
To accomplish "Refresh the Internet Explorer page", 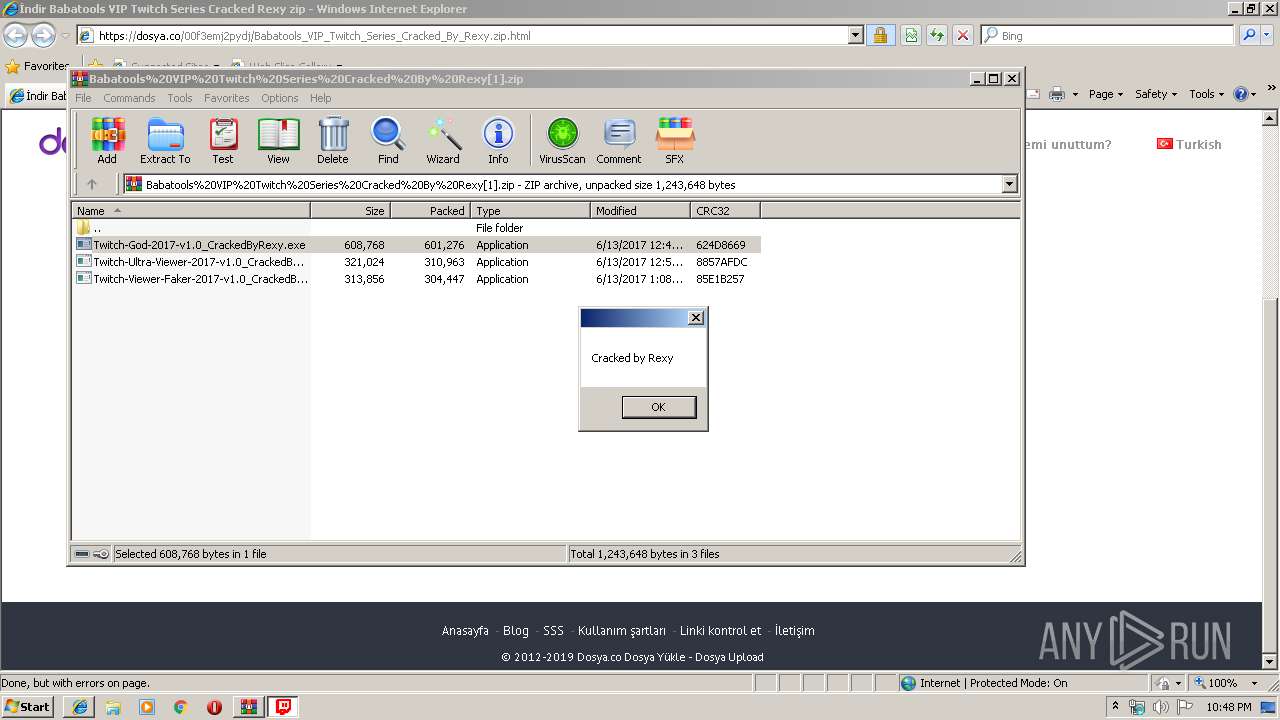I will [x=937, y=36].
